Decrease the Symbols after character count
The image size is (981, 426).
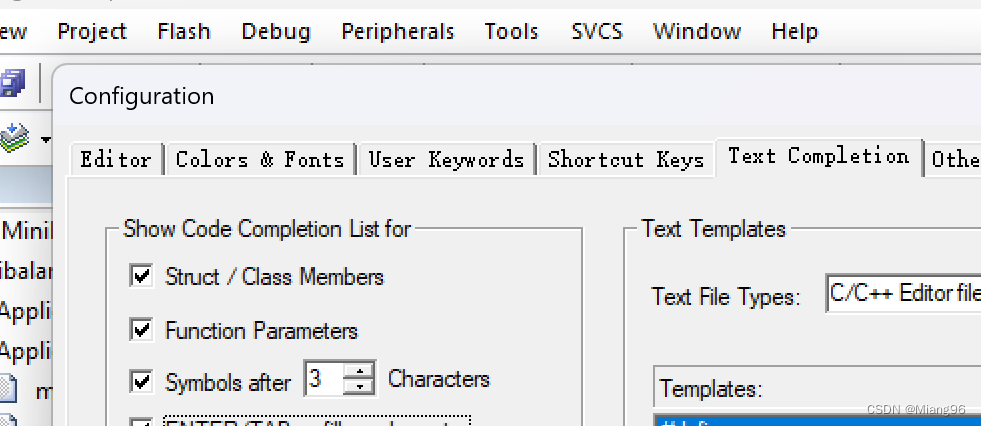pos(359,387)
